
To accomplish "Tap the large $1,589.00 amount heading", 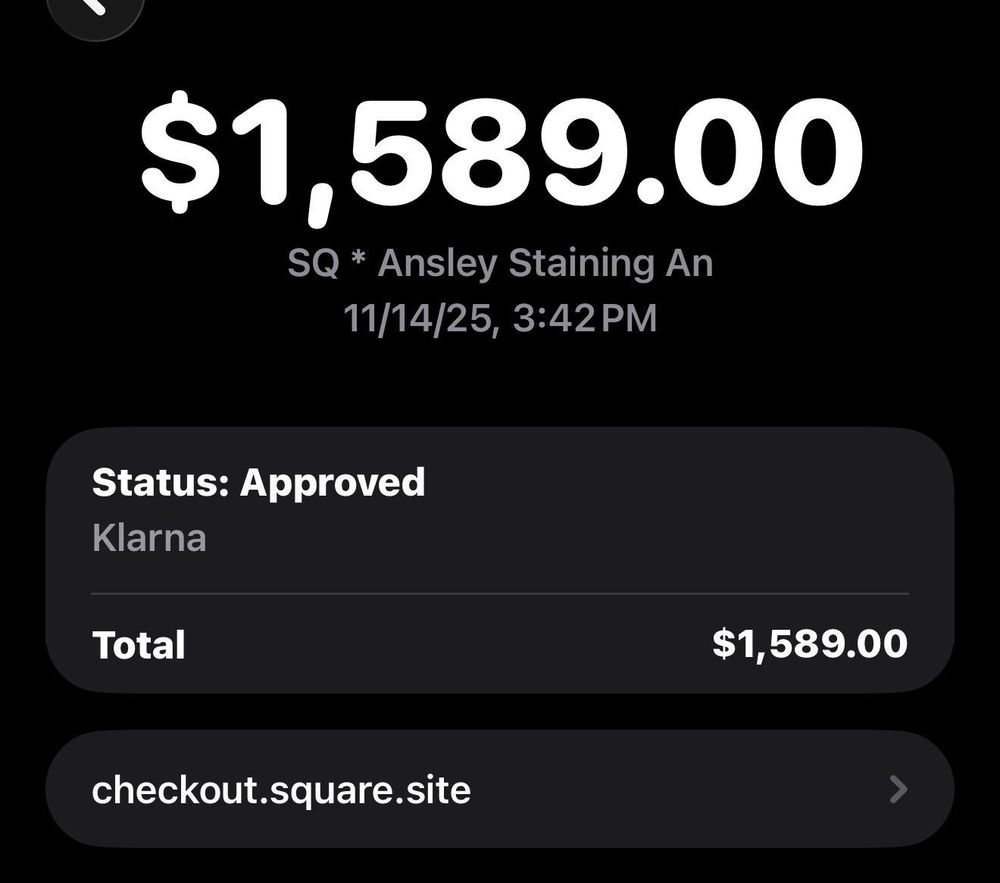I will click(500, 150).
